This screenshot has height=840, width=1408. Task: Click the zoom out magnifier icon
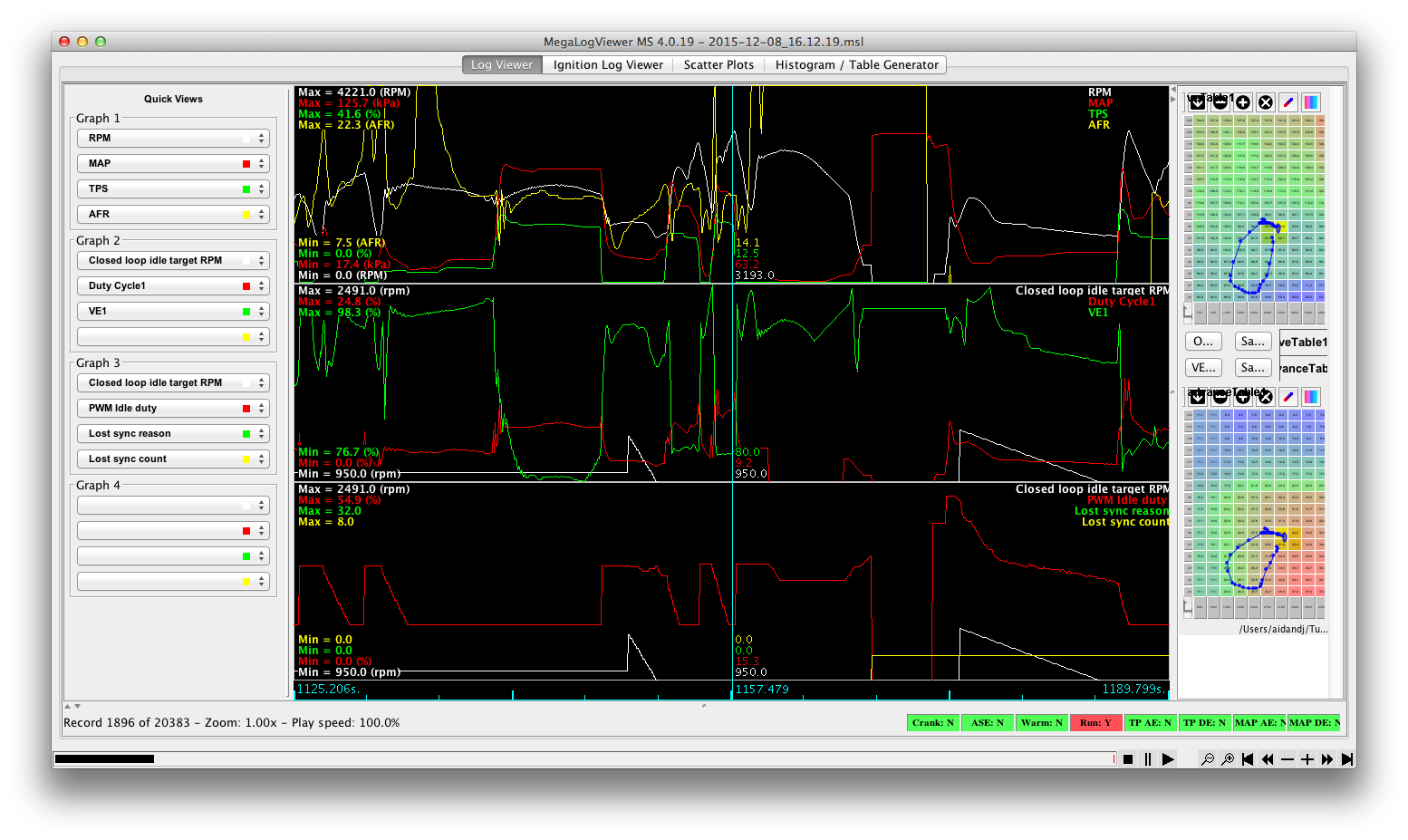click(x=1208, y=759)
